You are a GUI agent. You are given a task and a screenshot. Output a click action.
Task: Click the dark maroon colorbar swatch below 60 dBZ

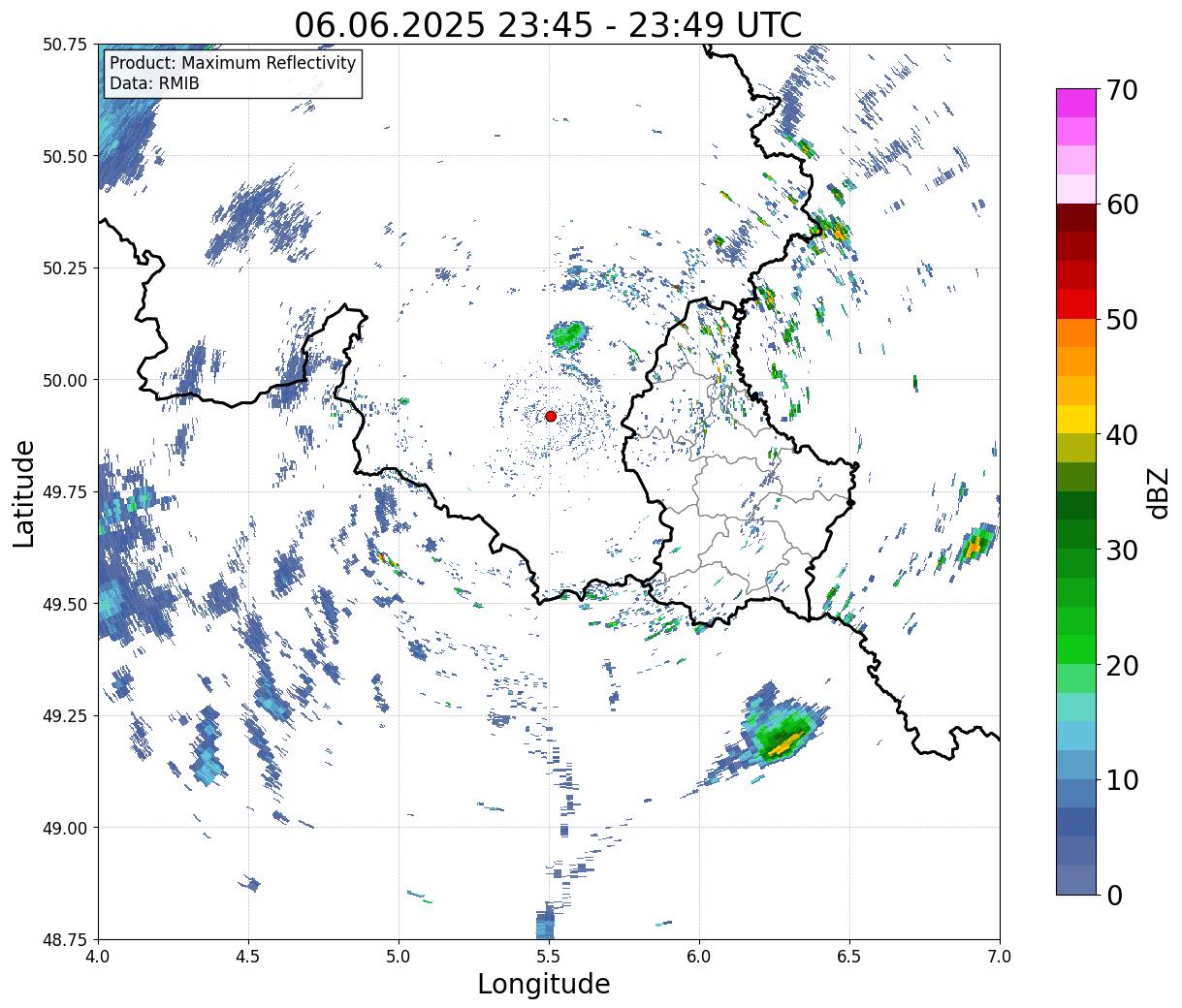tap(1076, 218)
